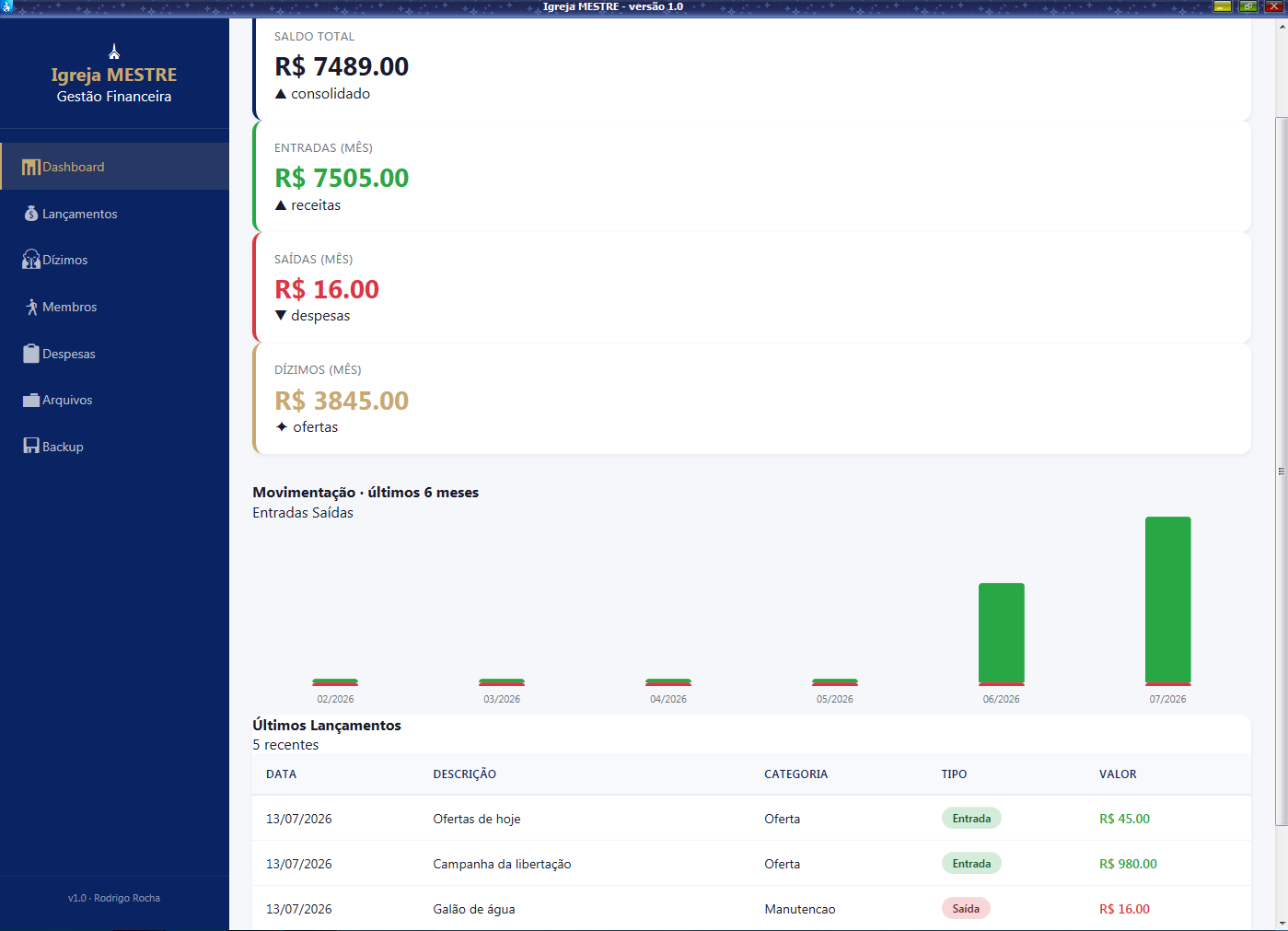
Task: Click the 'receitas' label
Action: coord(316,205)
